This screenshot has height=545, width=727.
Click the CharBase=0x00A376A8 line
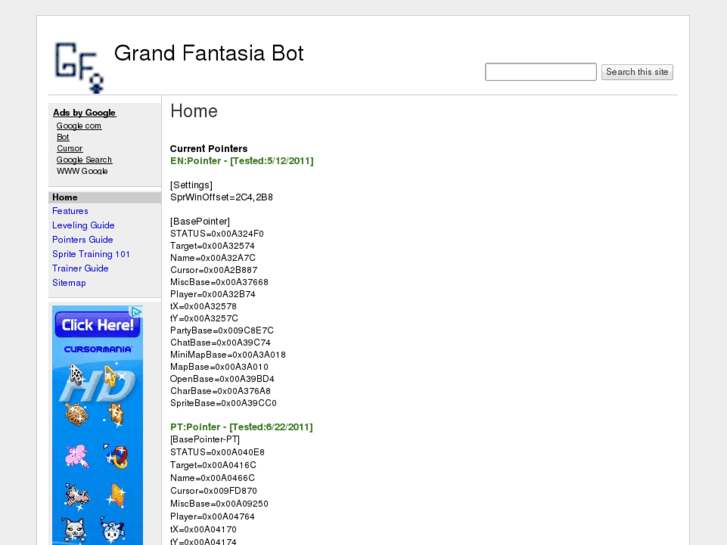tap(220, 391)
